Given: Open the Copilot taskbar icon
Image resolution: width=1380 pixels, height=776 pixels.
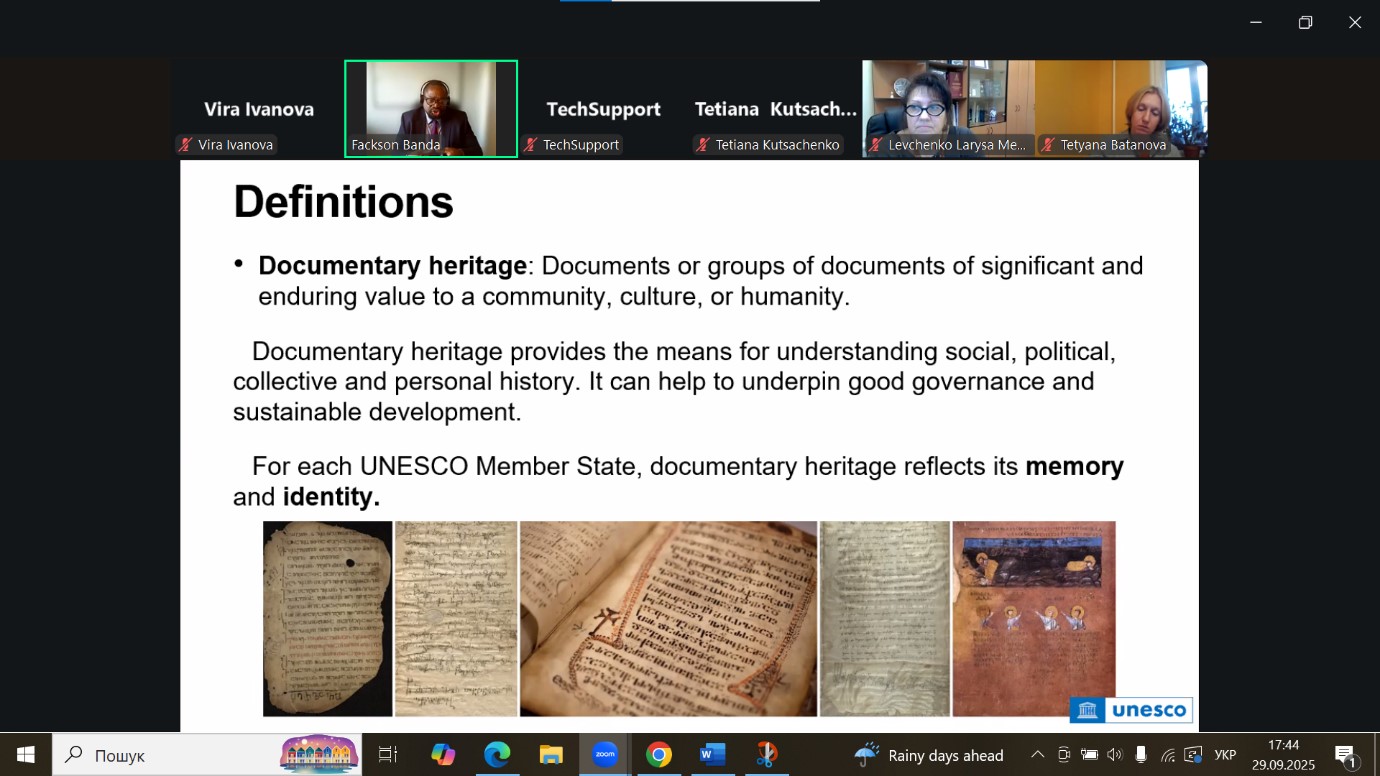Looking at the screenshot, I should tap(443, 755).
